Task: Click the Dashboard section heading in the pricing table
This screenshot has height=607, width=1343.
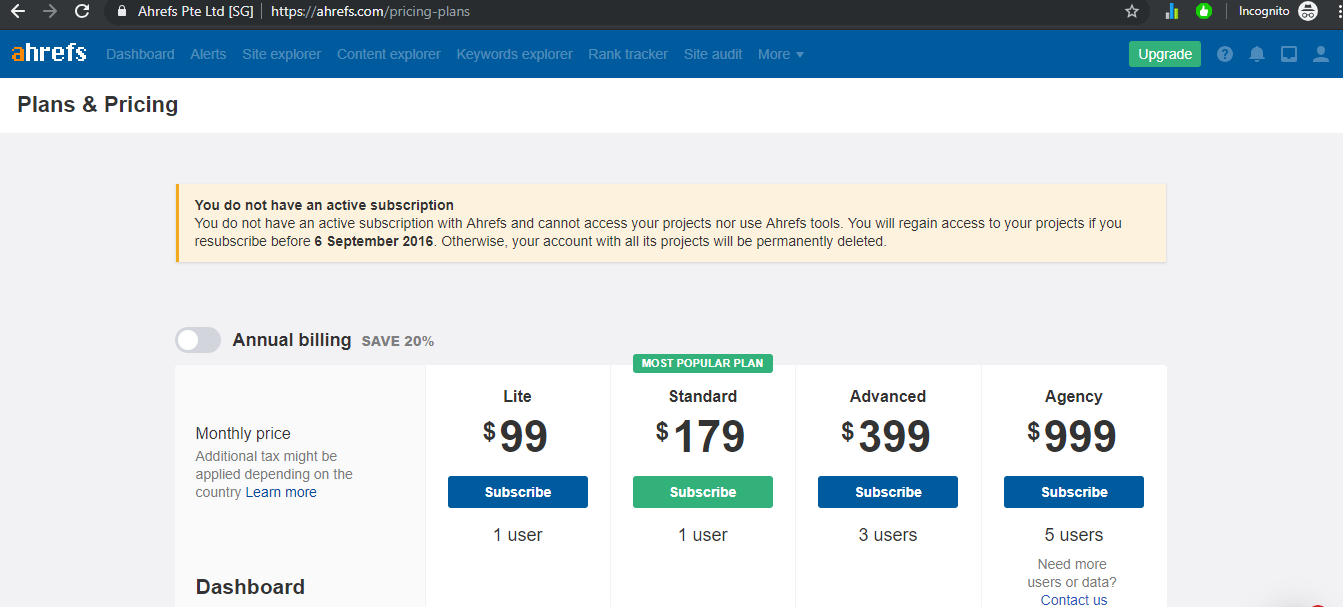Action: tap(250, 587)
